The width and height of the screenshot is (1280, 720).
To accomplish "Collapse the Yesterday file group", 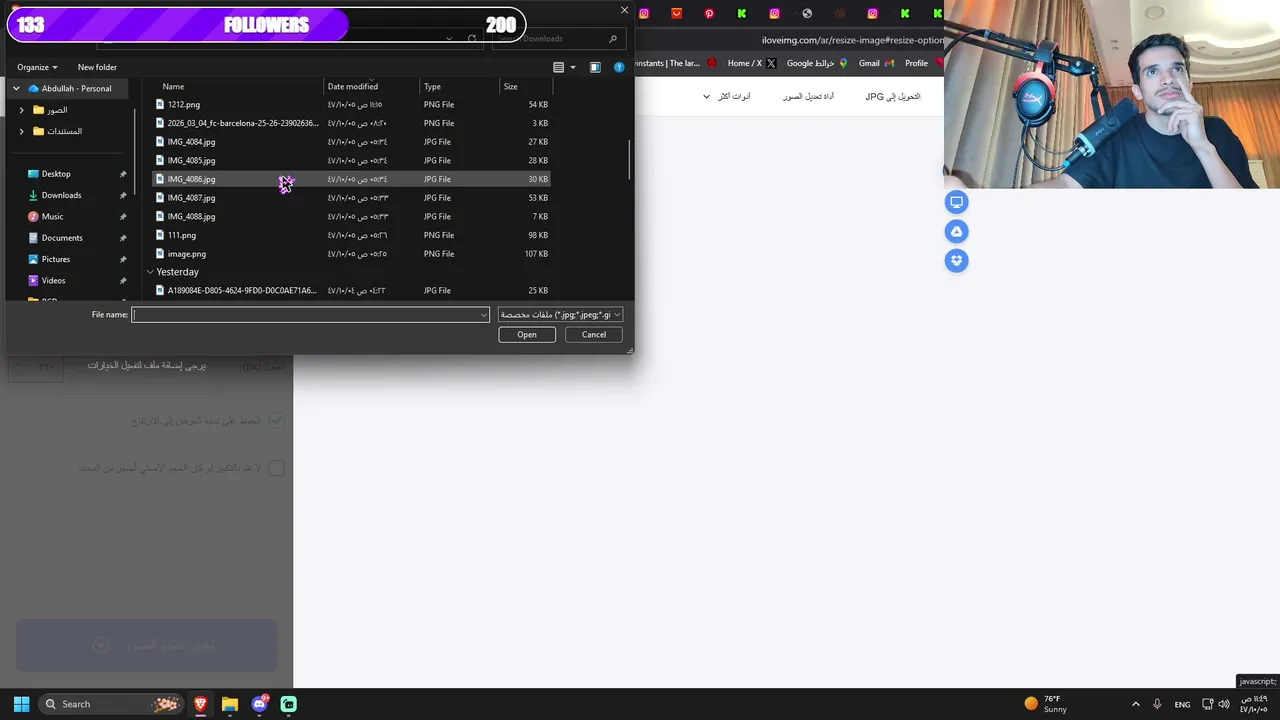I will coord(150,272).
